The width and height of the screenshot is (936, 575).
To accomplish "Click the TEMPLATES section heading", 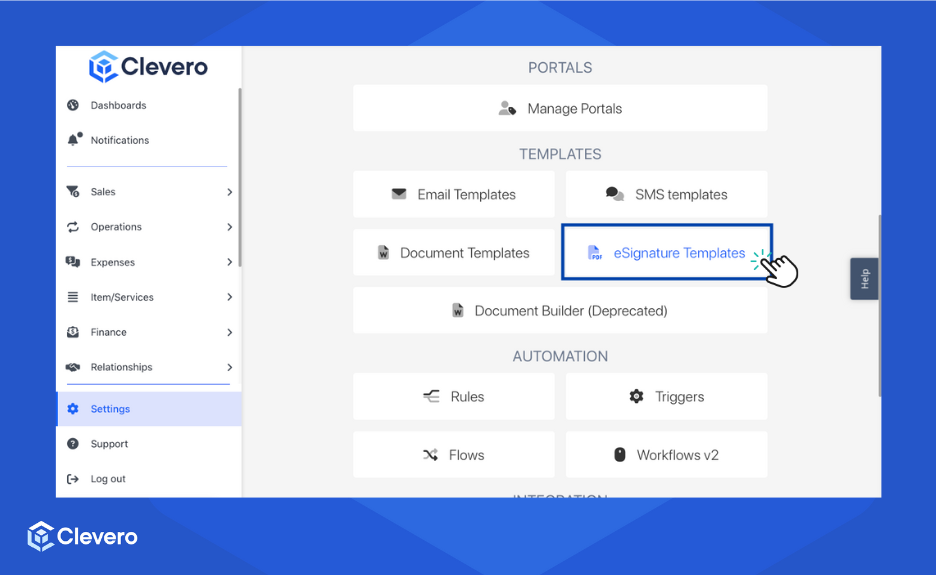I will coord(560,154).
